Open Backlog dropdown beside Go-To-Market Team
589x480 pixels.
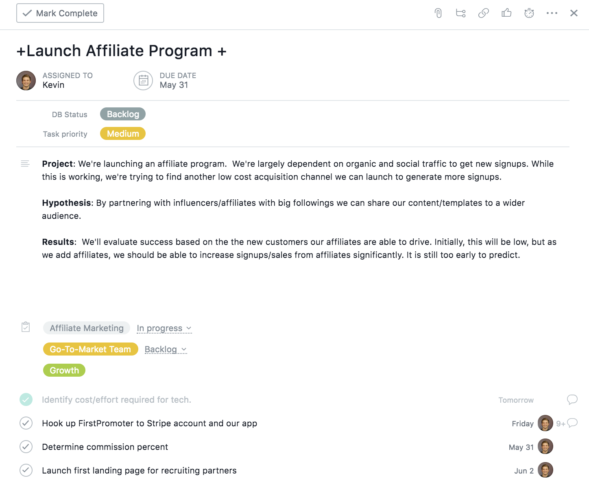pyautogui.click(x=166, y=349)
